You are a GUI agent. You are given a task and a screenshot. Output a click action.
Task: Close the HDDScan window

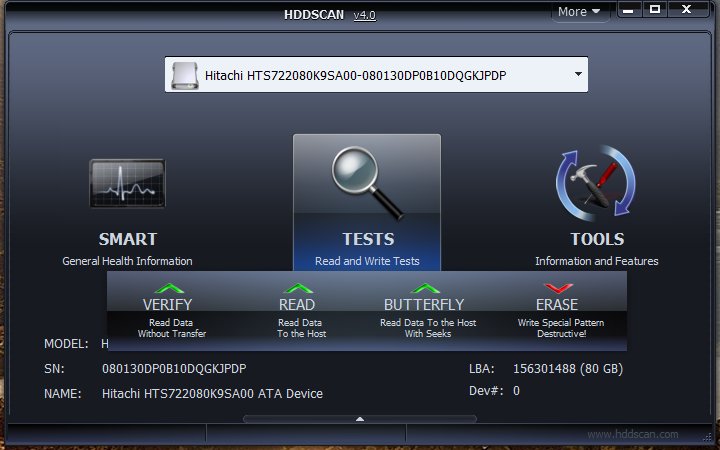(x=686, y=10)
